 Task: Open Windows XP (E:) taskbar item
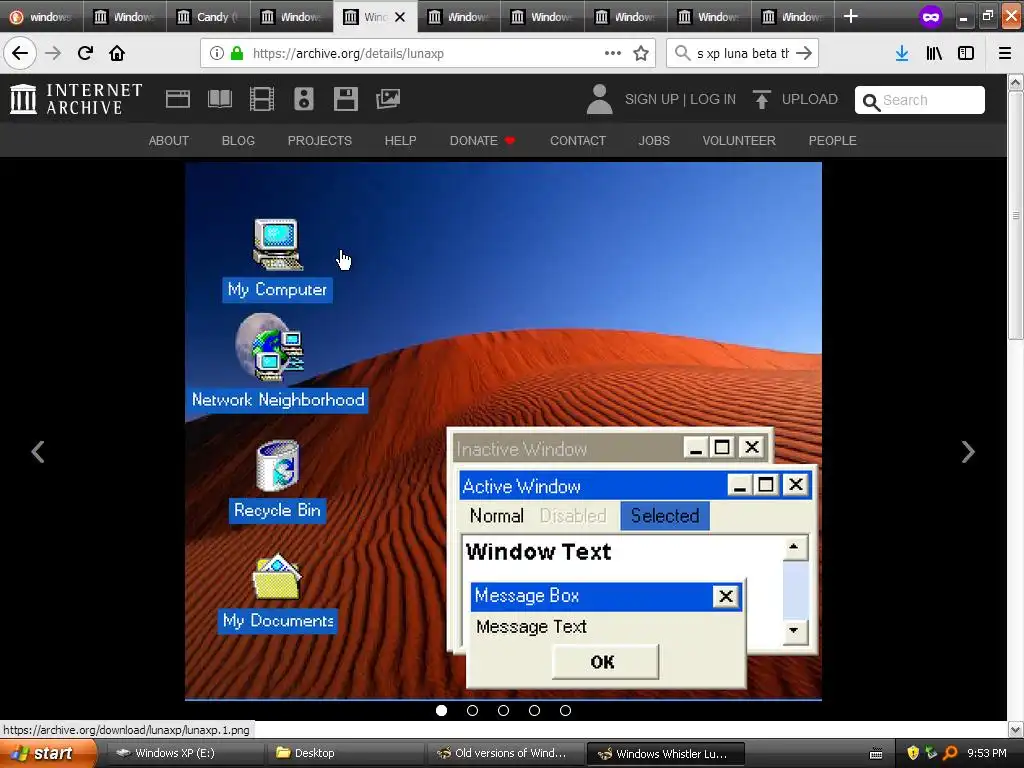(x=184, y=754)
